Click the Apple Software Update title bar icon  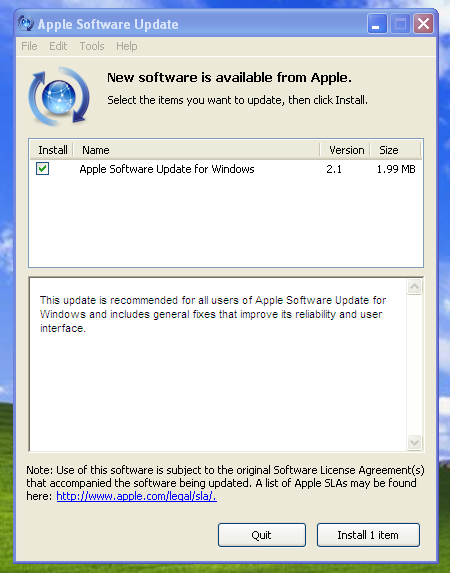click(26, 24)
